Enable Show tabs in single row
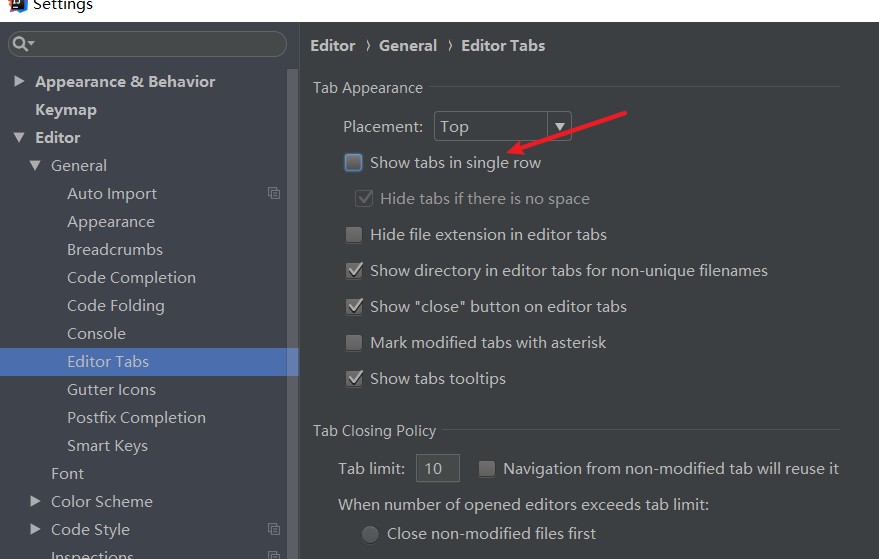This screenshot has width=879, height=559. coord(354,162)
